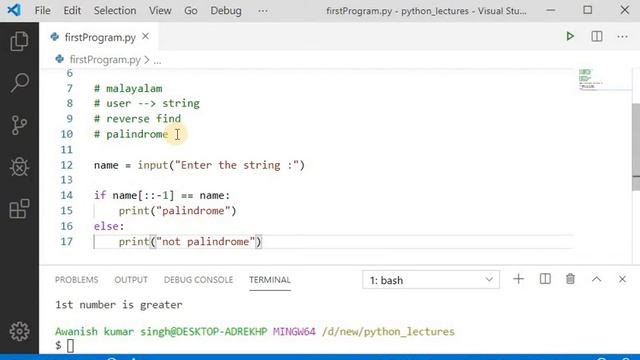Screen dimensions: 640x360
Task: Maximize panel size with up chevron
Action: [596, 279]
